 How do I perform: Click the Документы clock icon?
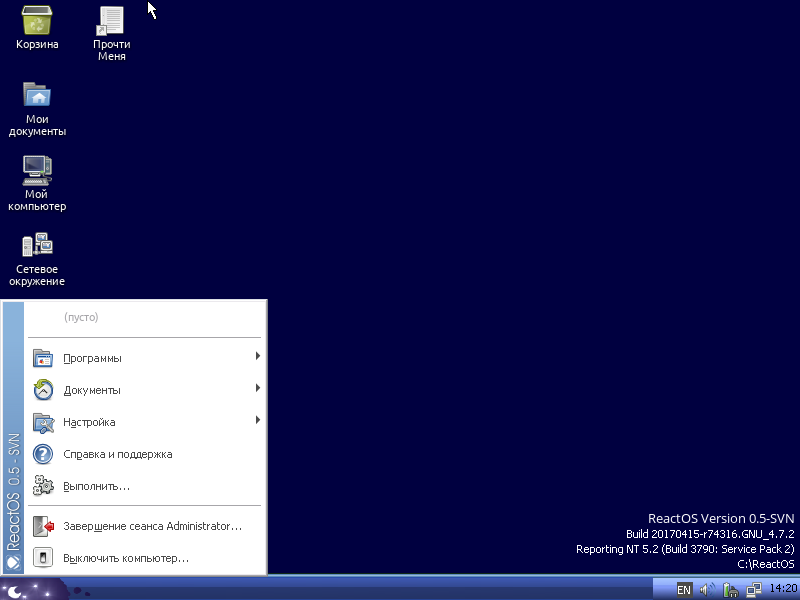(43, 390)
